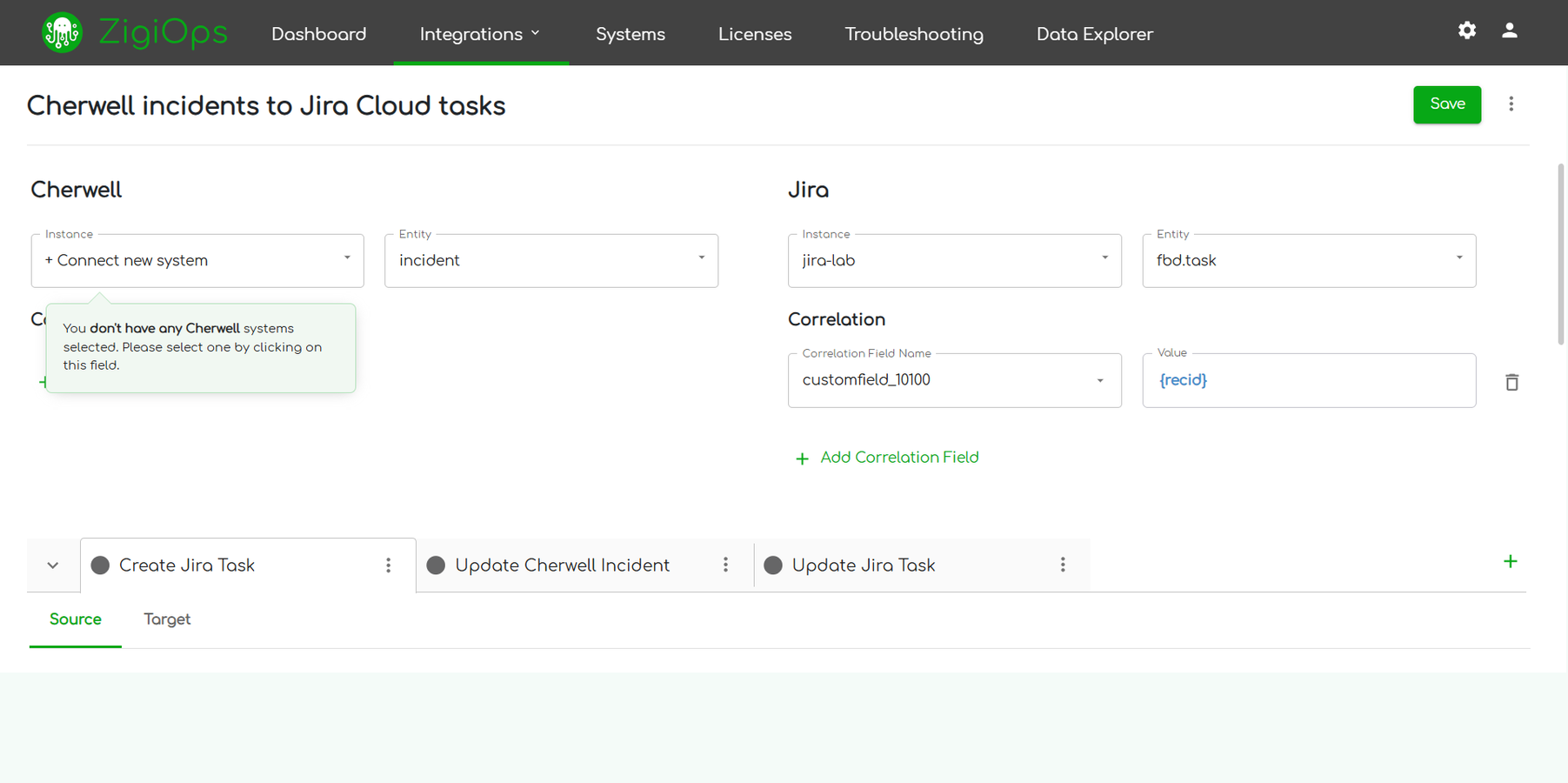Open settings via the gear icon
Screen dimensions: 1568x783
pyautogui.click(x=1467, y=30)
